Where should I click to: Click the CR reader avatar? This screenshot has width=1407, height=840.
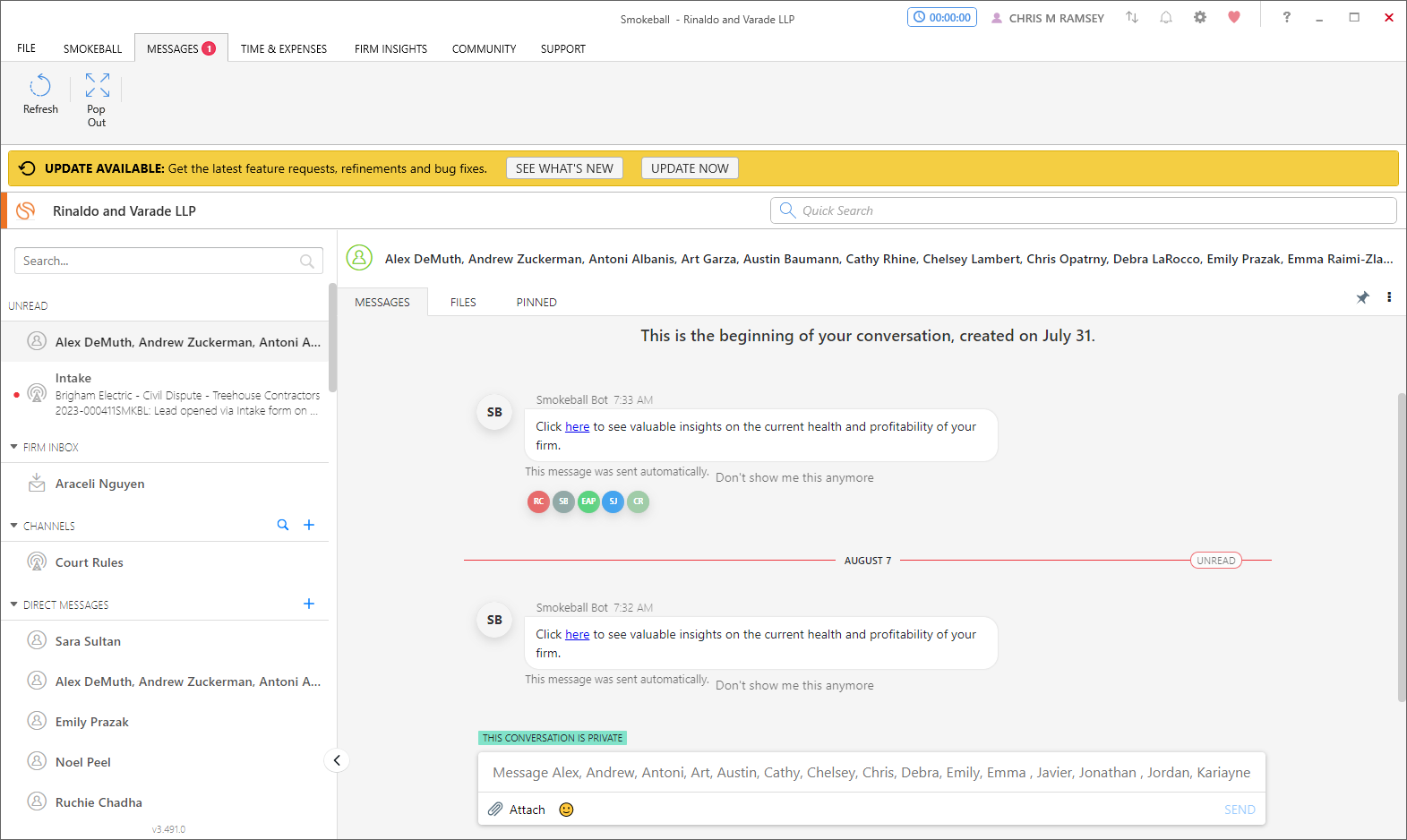tap(639, 501)
